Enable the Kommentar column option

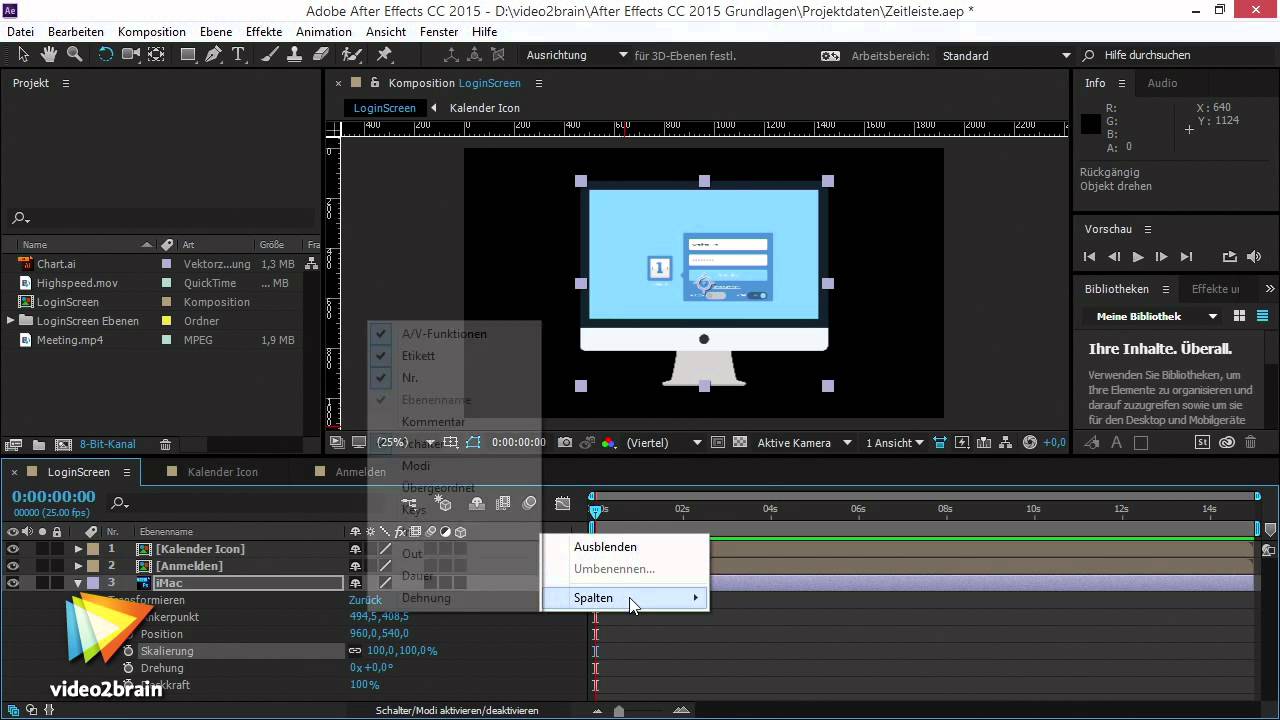[x=433, y=422]
